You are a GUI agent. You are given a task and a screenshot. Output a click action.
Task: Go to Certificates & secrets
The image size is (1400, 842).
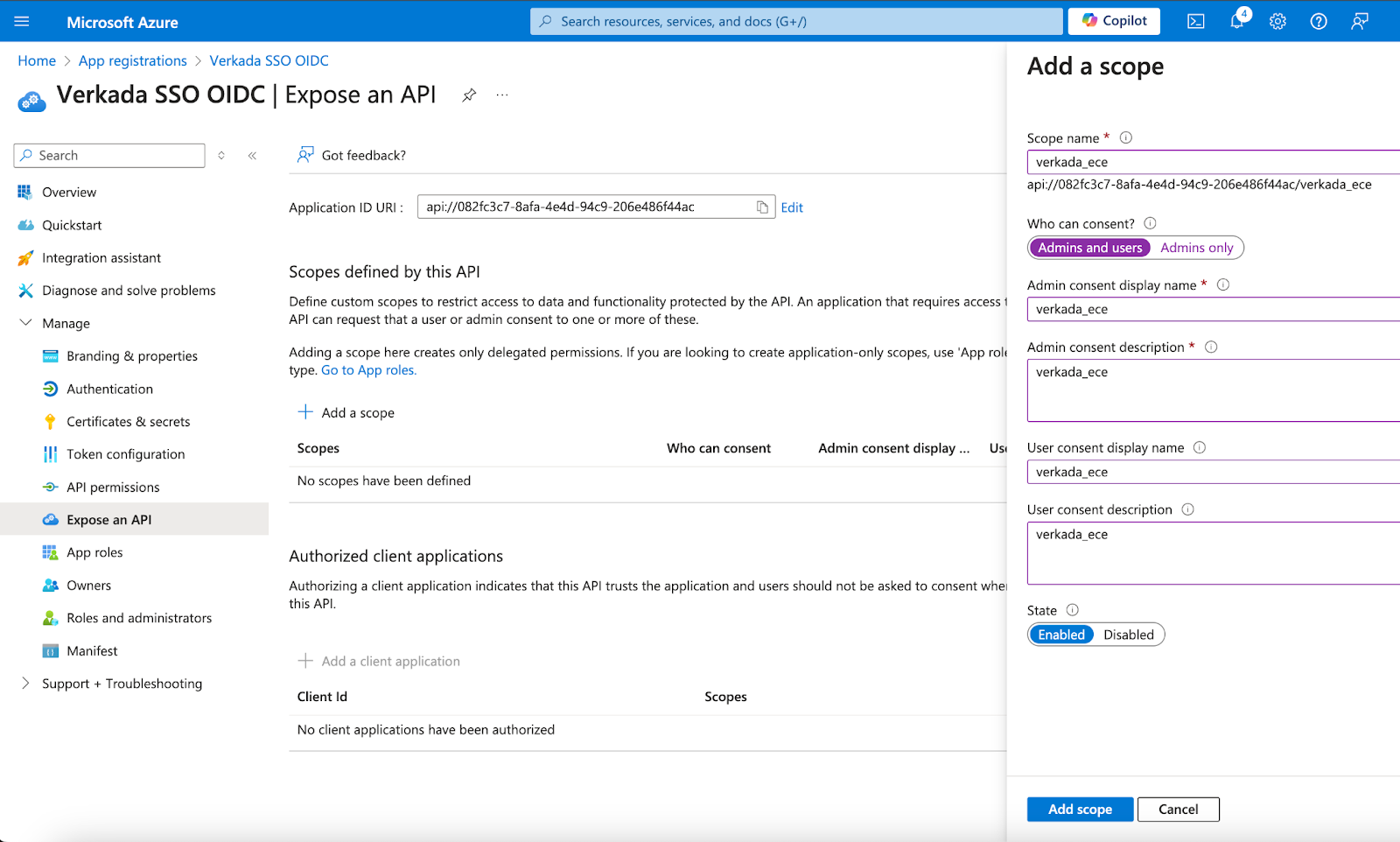pyautogui.click(x=128, y=422)
